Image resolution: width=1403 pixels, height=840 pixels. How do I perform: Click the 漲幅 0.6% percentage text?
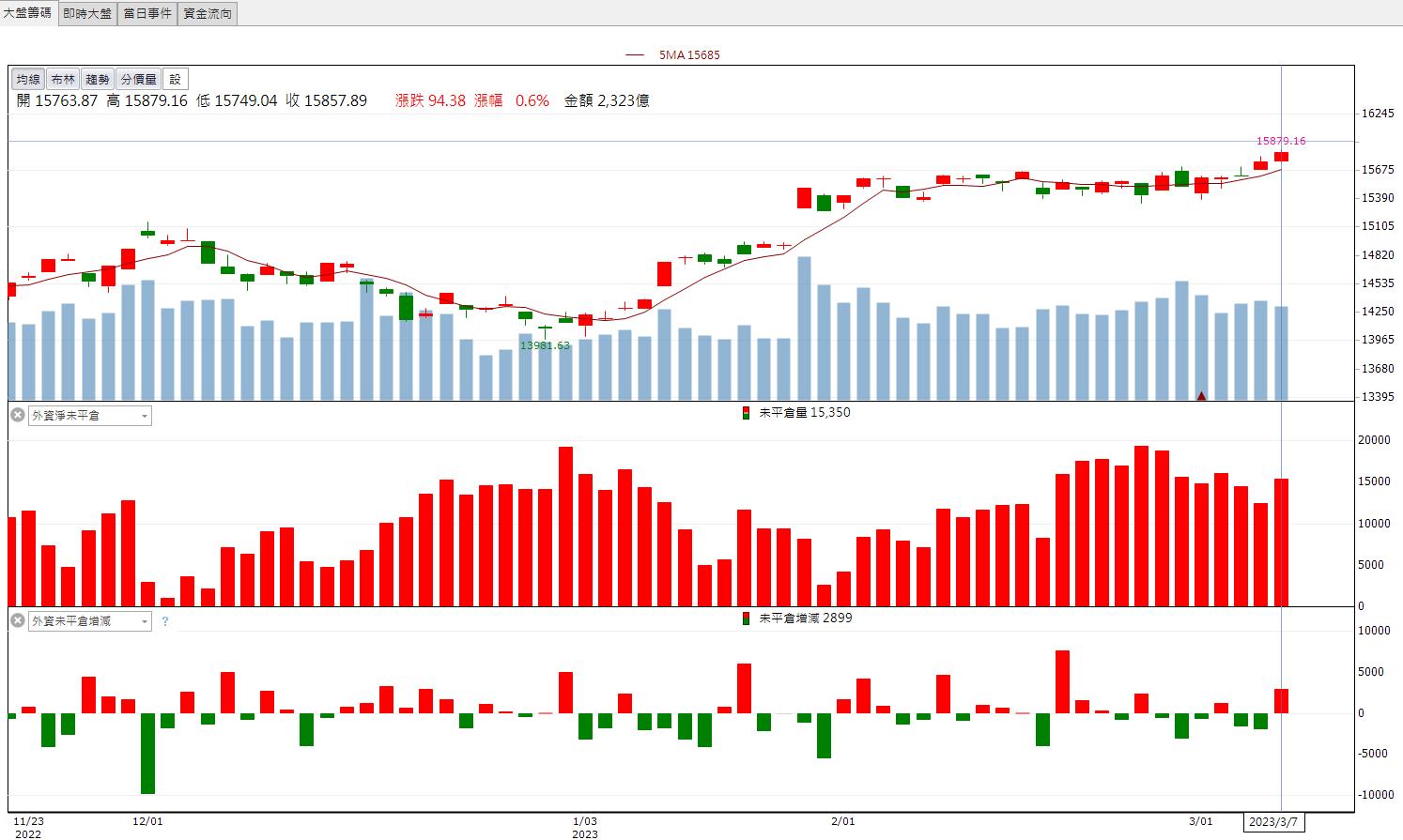512,100
